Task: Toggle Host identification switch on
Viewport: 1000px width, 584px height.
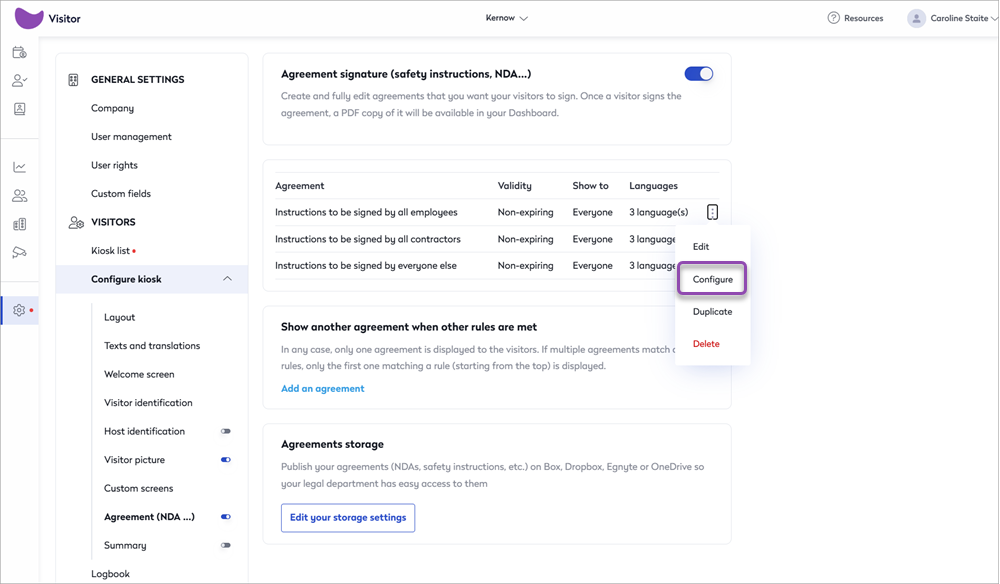Action: pyautogui.click(x=225, y=432)
